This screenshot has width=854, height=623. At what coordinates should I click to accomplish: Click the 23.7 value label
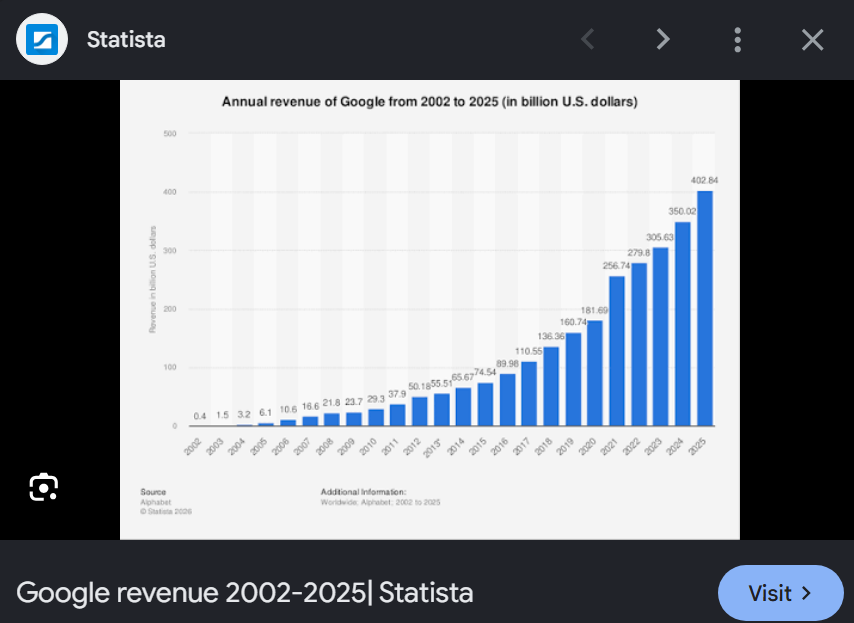(353, 402)
